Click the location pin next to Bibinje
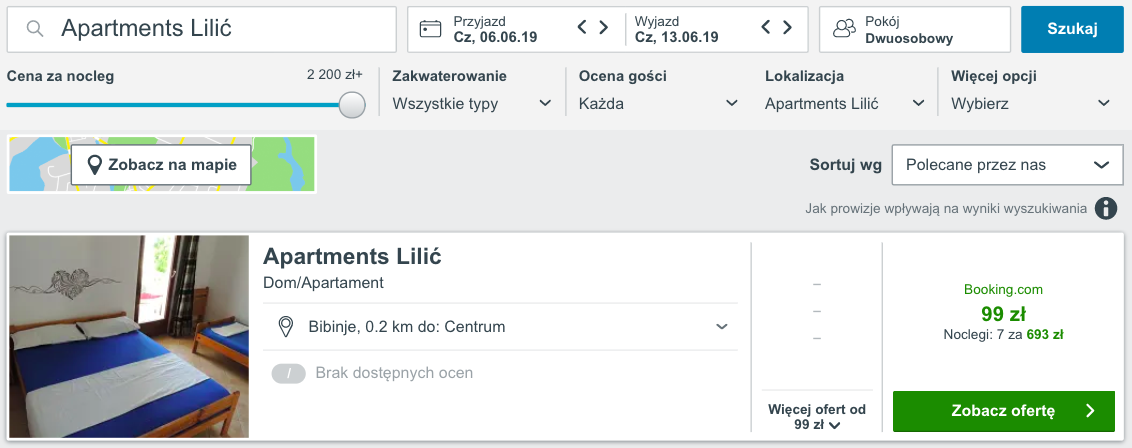The height and width of the screenshot is (448, 1132). tap(286, 327)
